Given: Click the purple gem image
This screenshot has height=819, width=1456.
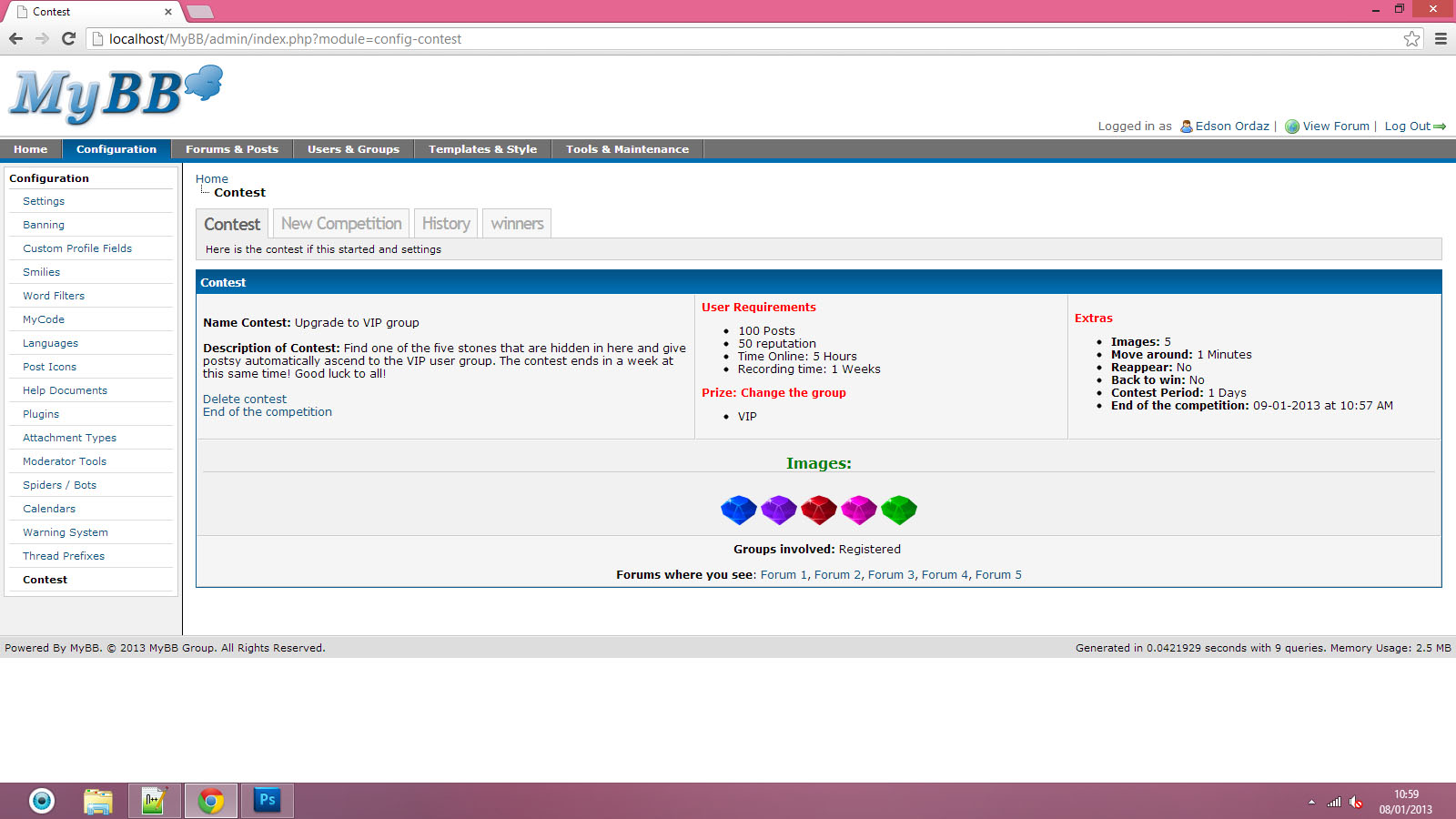Looking at the screenshot, I should (778, 510).
